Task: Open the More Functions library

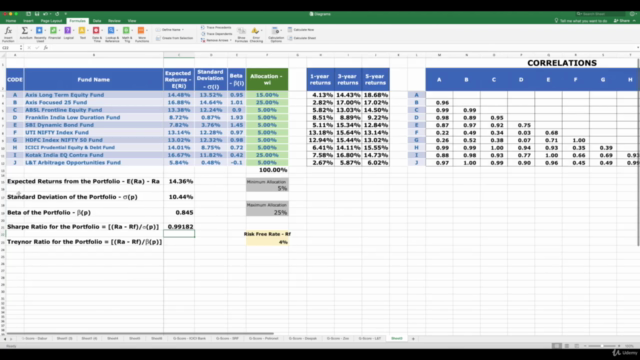Action: 142,34
